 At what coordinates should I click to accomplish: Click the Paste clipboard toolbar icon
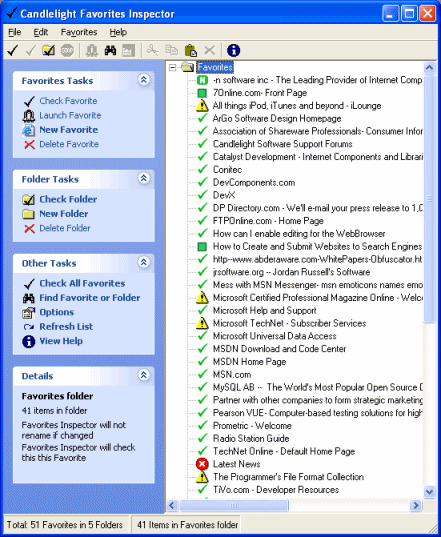[191, 51]
